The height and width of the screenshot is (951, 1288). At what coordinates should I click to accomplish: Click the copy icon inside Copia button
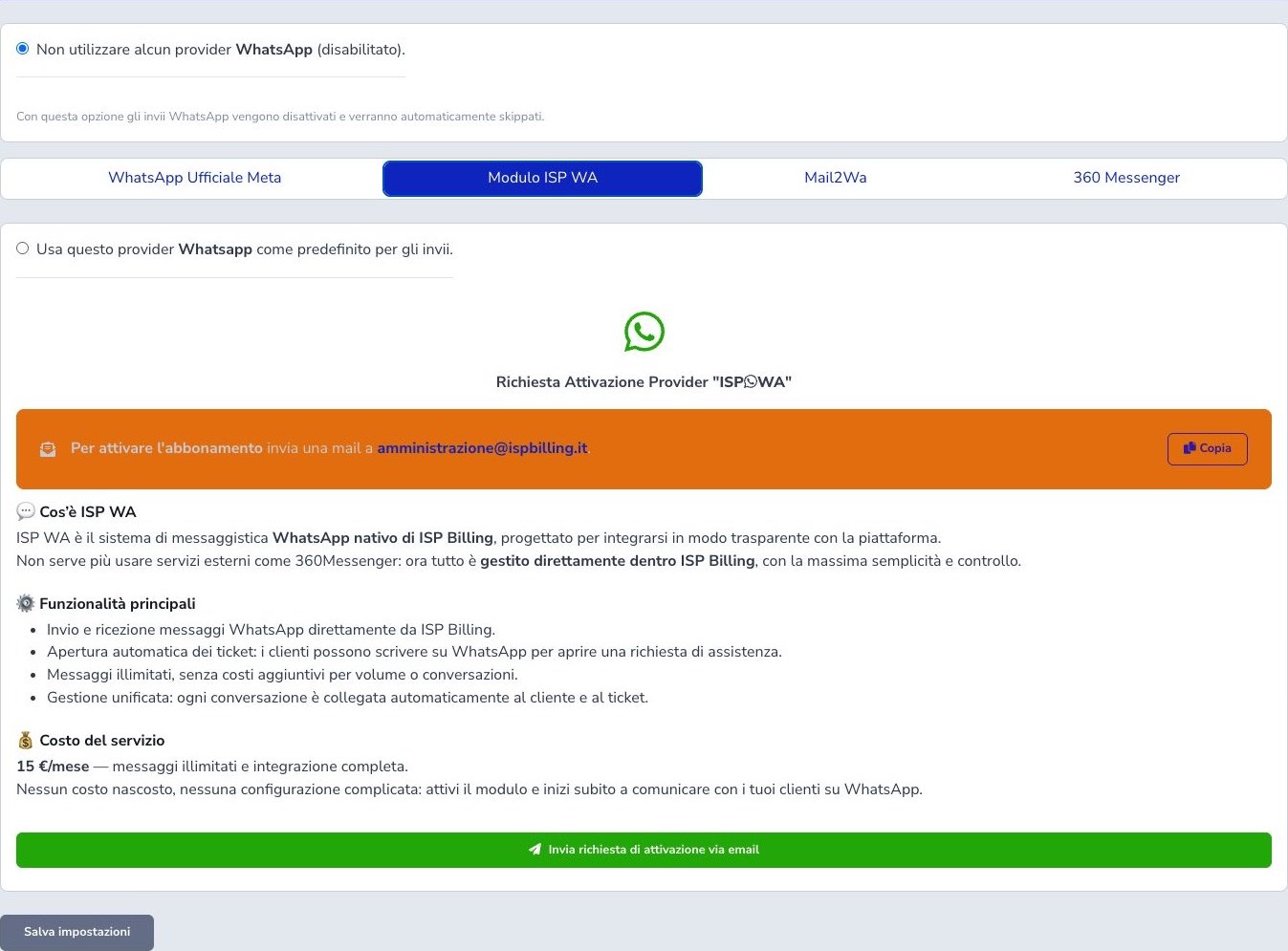[1190, 448]
